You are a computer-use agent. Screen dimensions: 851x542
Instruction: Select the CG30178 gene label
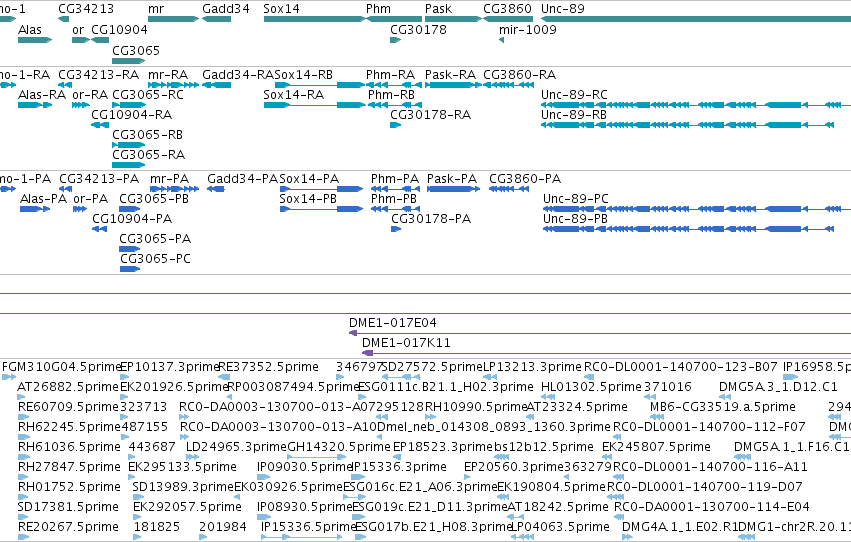pyautogui.click(x=418, y=29)
